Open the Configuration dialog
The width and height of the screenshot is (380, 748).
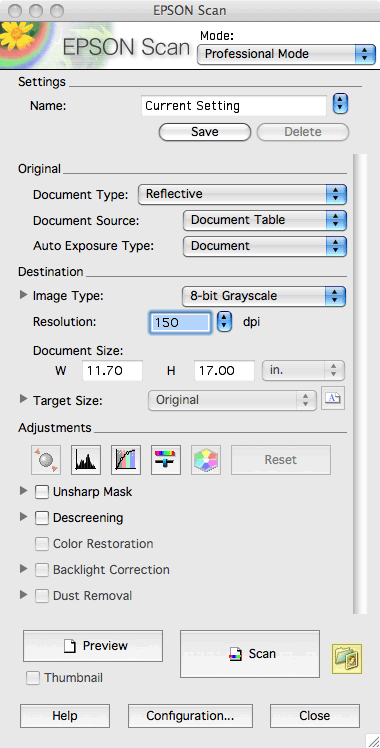tap(190, 716)
